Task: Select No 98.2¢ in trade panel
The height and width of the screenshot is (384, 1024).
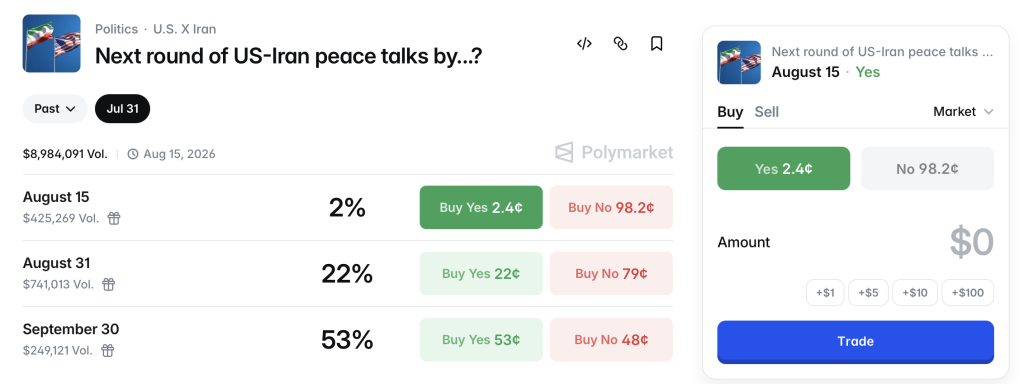Action: click(x=927, y=168)
